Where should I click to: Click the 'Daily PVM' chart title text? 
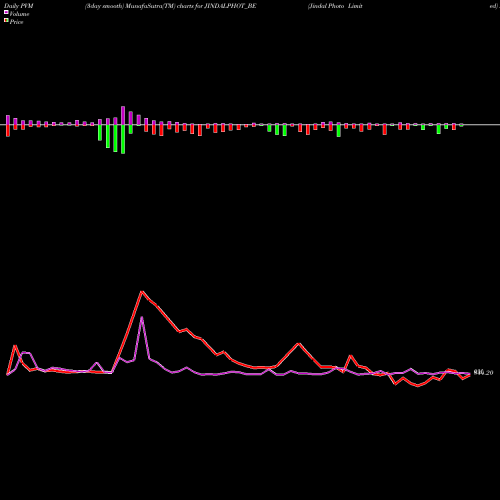pos(19,6)
